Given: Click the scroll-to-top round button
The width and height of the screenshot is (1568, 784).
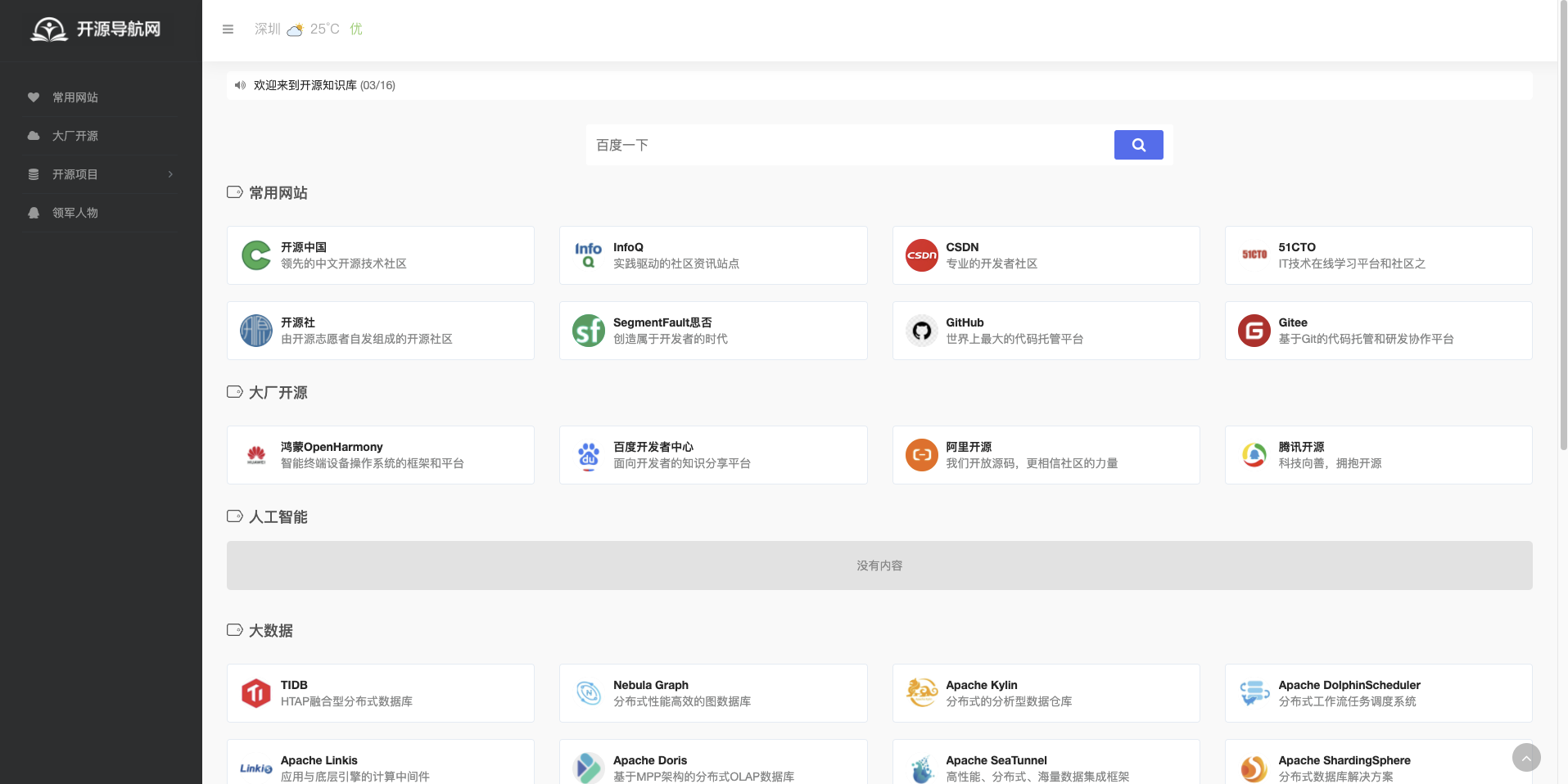Looking at the screenshot, I should pyautogui.click(x=1526, y=757).
